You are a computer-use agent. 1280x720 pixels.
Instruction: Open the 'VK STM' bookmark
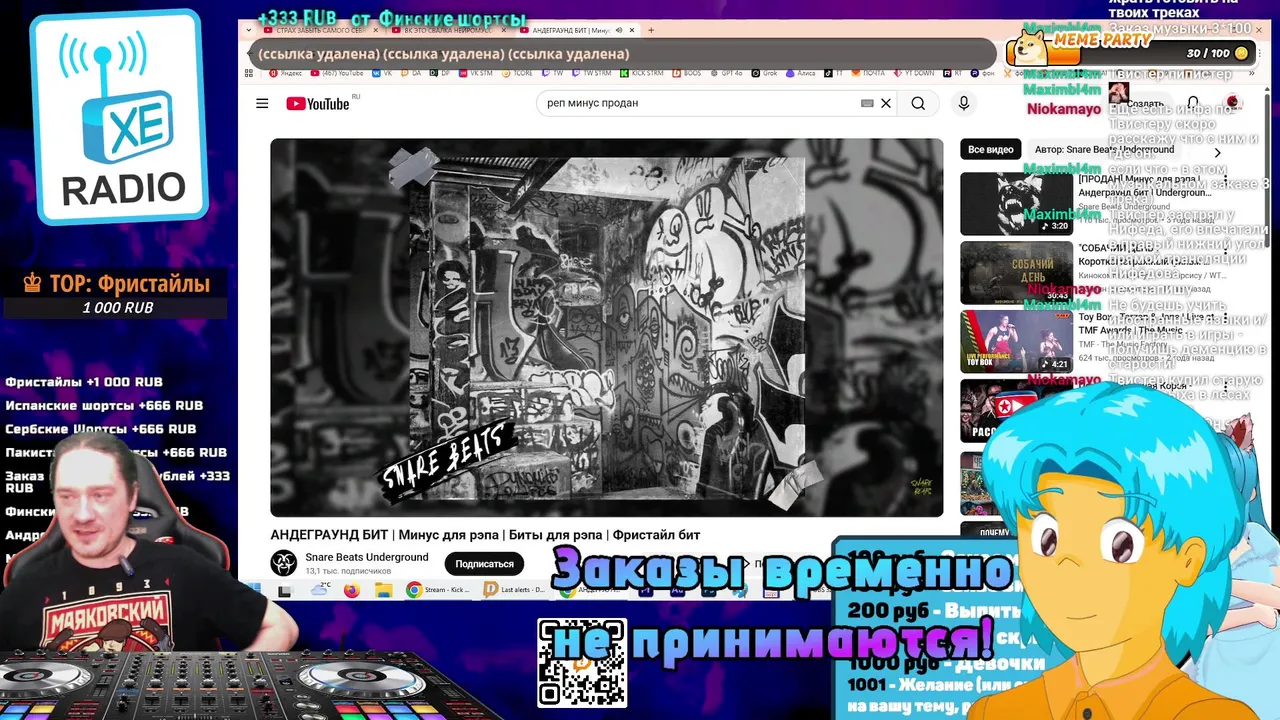point(474,72)
